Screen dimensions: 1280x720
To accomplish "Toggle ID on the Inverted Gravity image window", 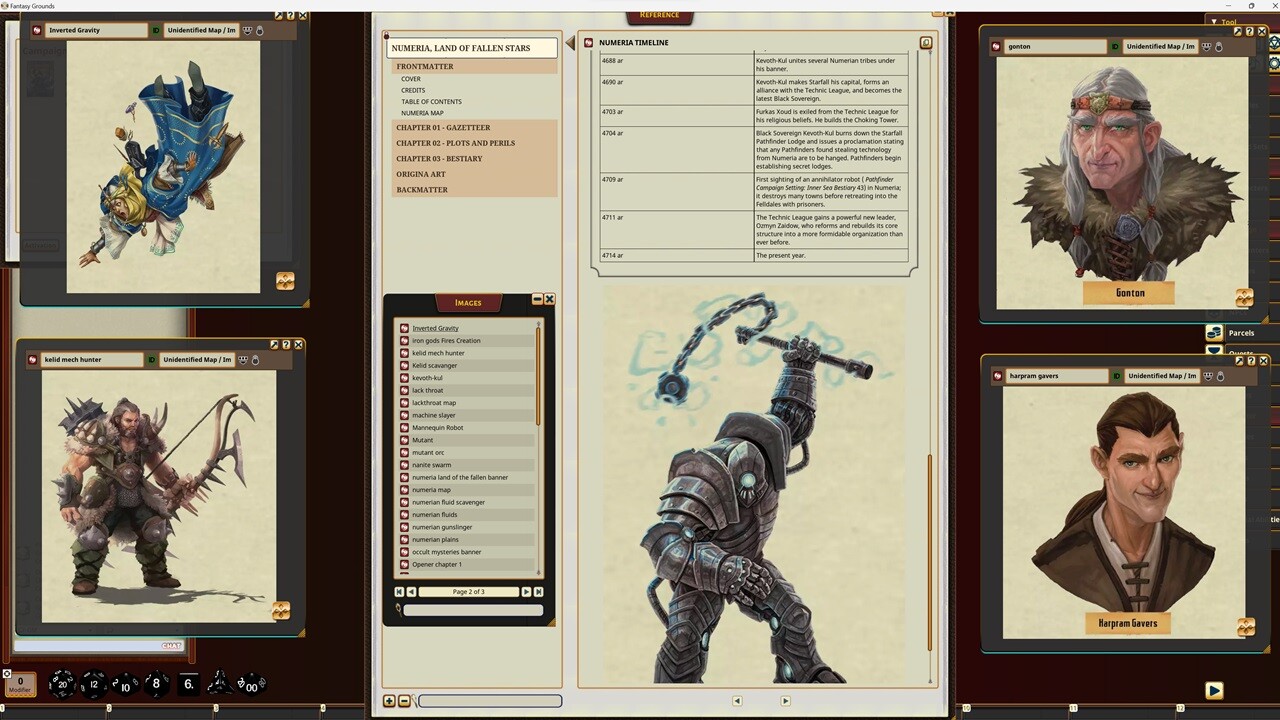I will tap(155, 30).
